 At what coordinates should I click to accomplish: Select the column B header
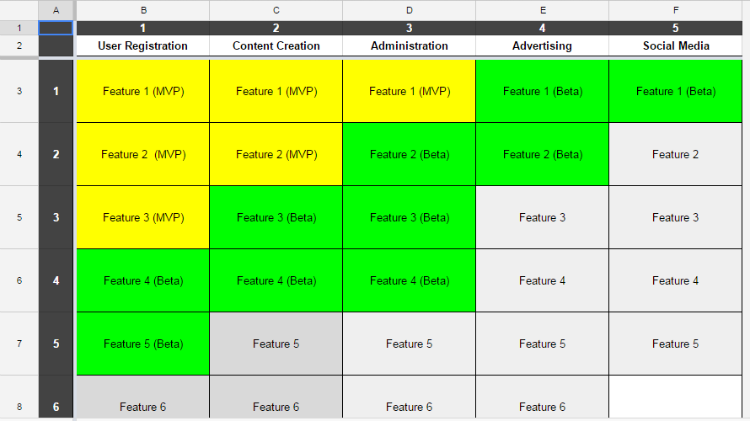tap(143, 9)
